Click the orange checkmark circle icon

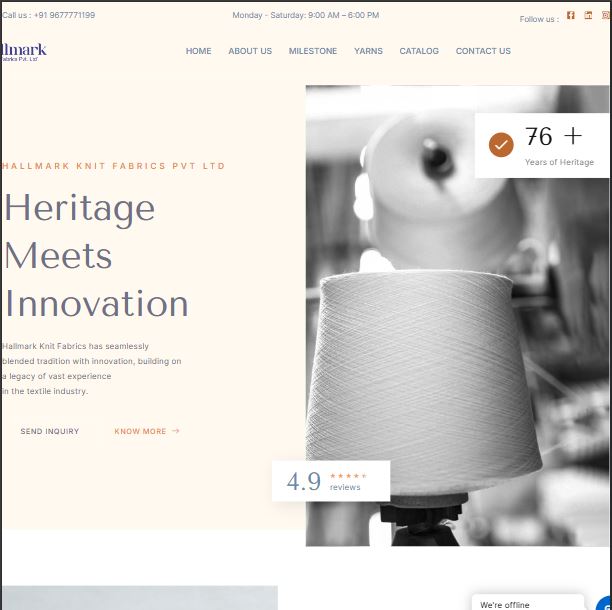coord(501,145)
